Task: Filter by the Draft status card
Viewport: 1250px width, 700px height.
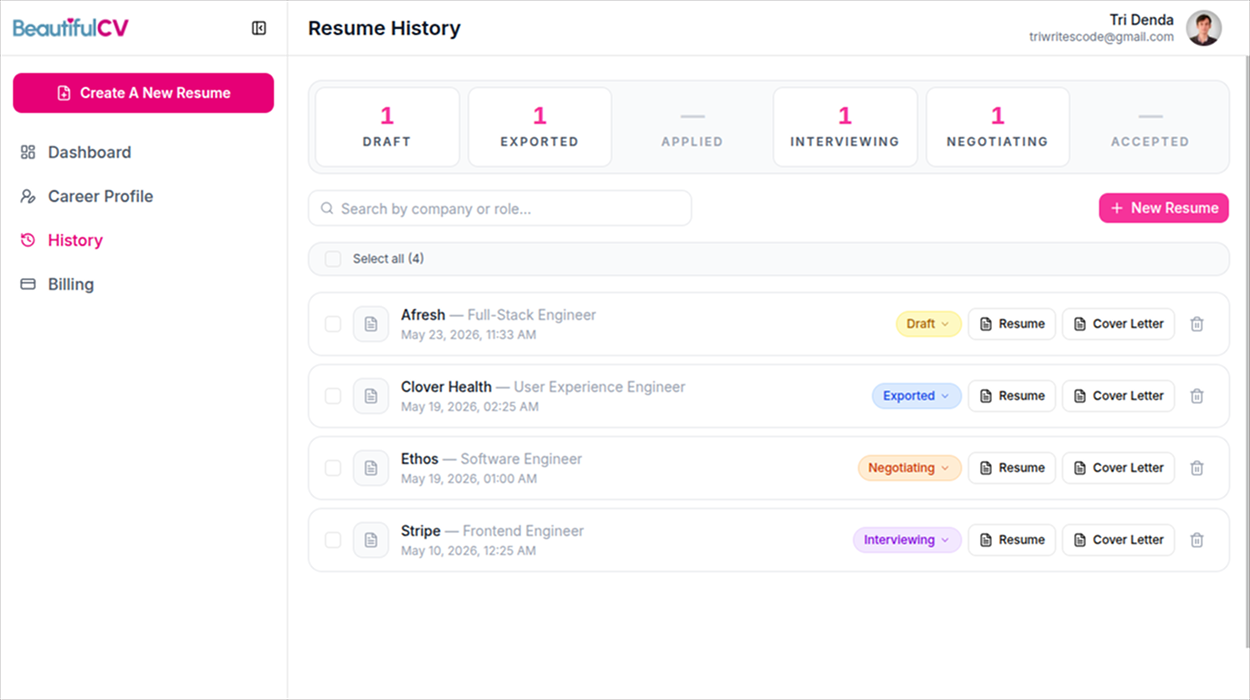Action: [387, 127]
